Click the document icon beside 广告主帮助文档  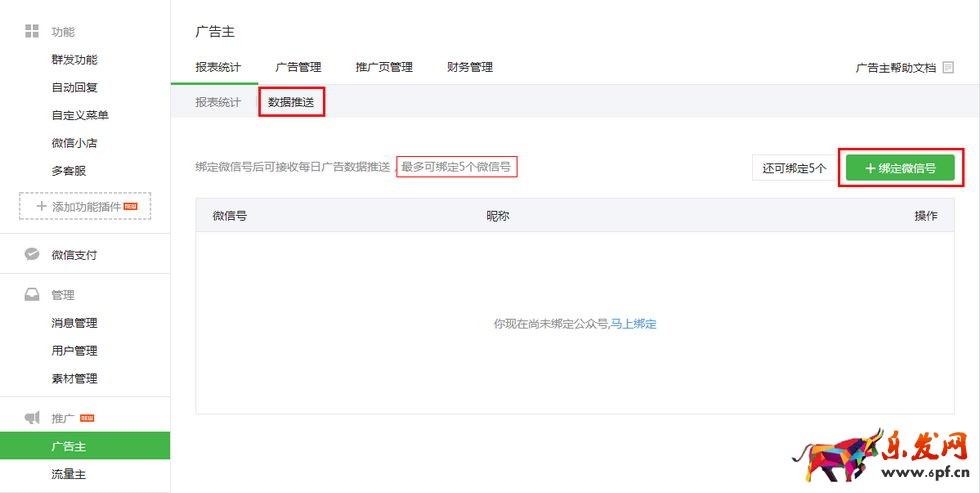coord(948,67)
